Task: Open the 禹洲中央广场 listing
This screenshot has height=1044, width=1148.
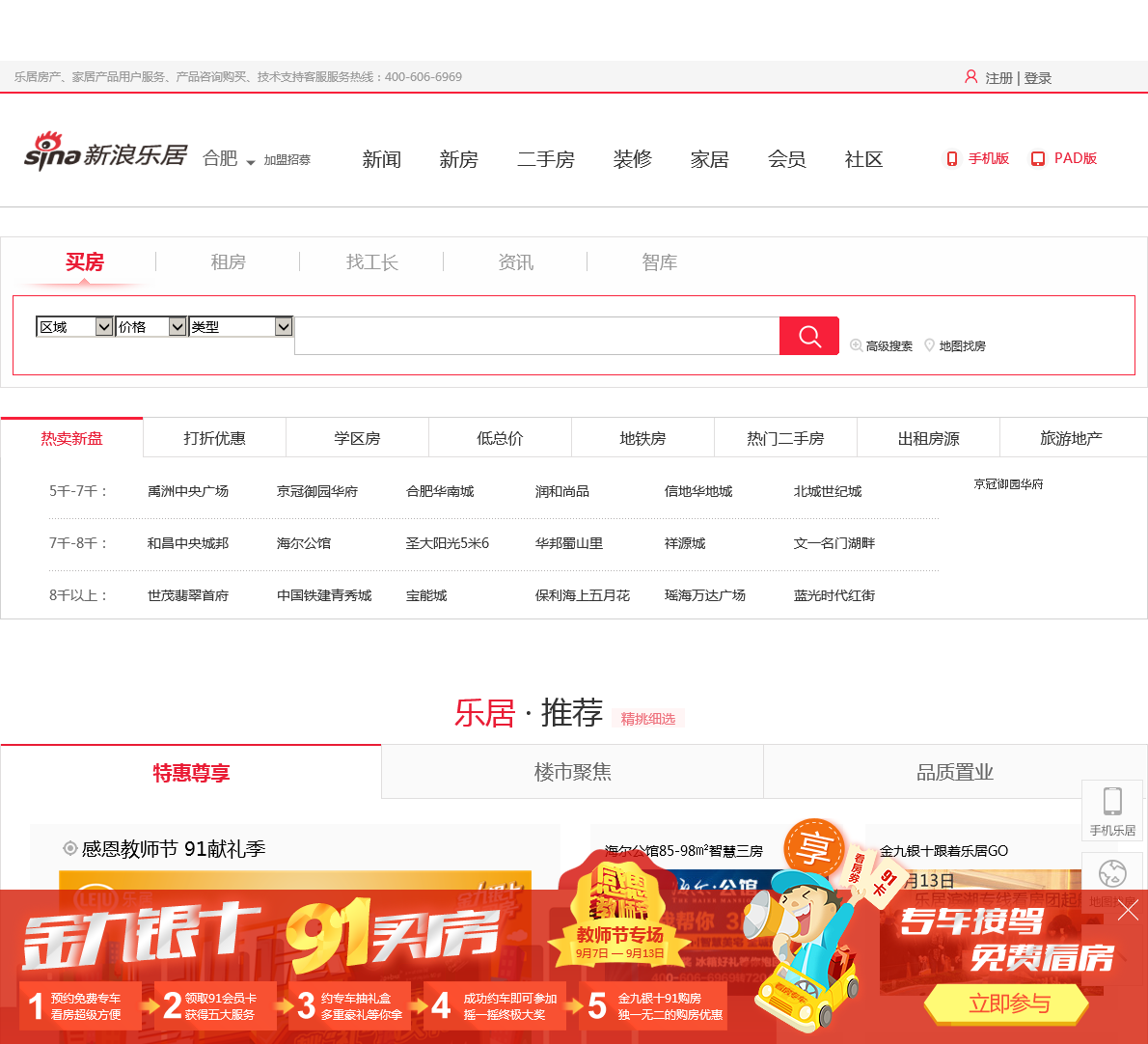Action: (x=188, y=491)
